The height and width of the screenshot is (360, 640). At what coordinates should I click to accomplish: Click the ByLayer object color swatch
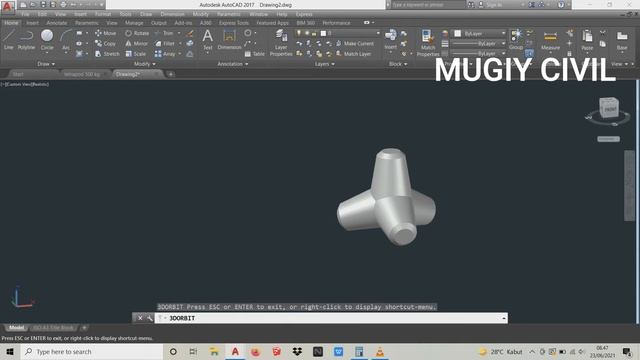pos(458,33)
